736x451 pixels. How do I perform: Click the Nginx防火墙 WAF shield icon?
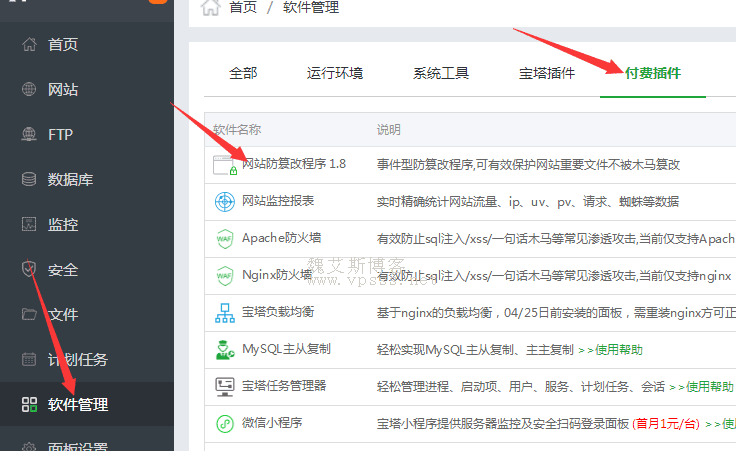pos(224,275)
